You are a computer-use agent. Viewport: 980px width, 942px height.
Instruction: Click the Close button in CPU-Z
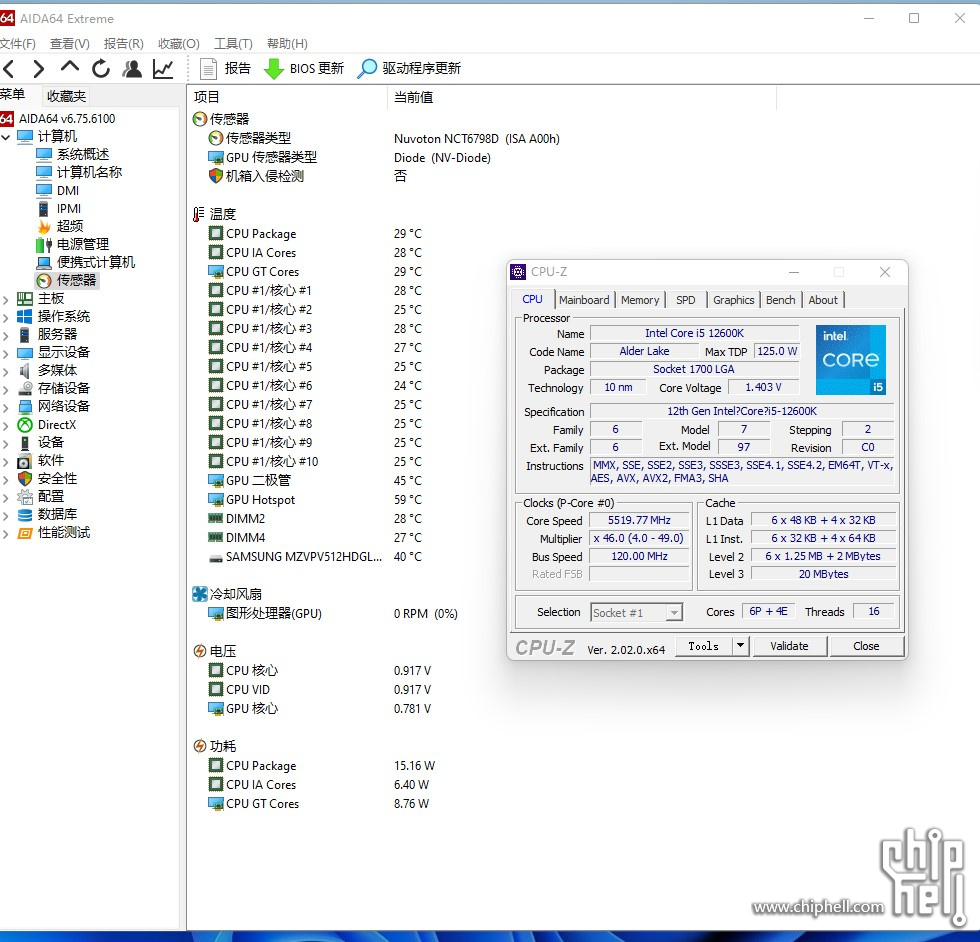[866, 646]
